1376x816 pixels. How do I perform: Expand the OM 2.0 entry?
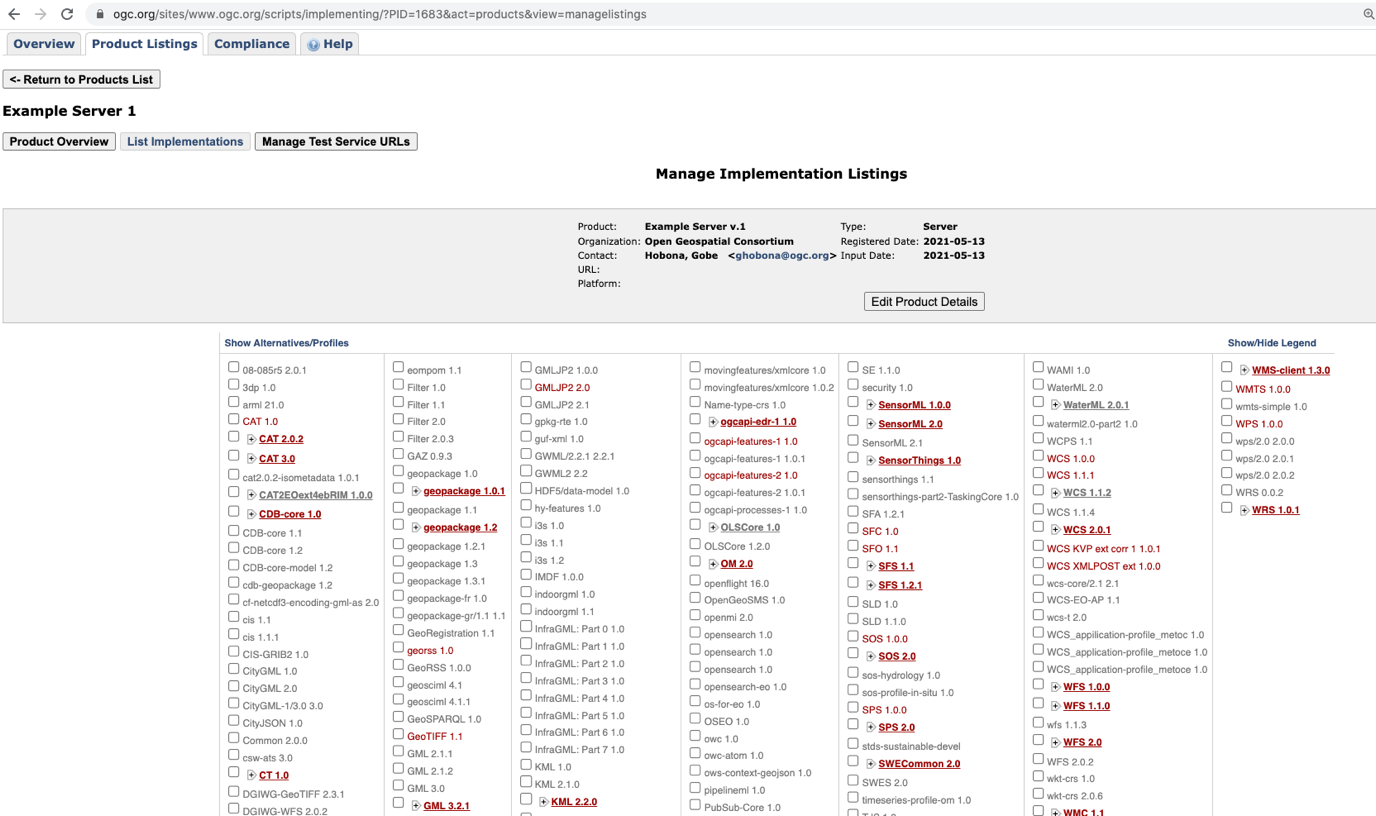tap(713, 564)
